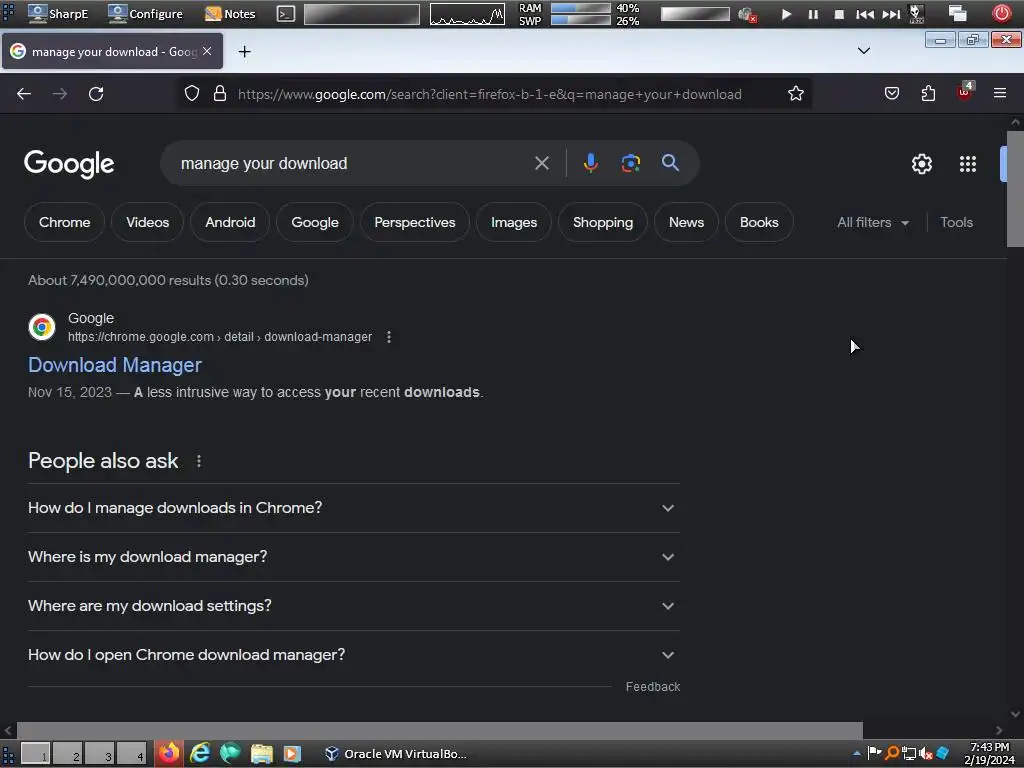Submit search with the magnifier icon
The width and height of the screenshot is (1024, 768).
pos(670,163)
